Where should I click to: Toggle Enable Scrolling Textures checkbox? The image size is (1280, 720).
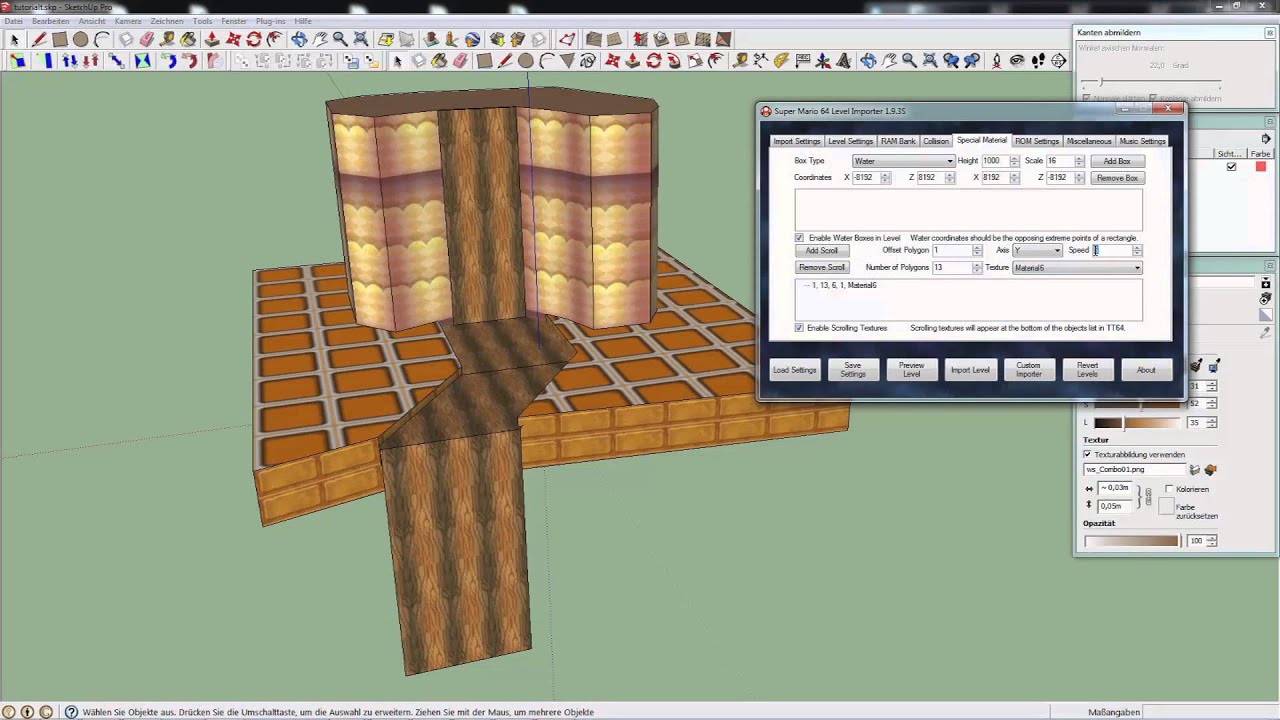click(799, 328)
